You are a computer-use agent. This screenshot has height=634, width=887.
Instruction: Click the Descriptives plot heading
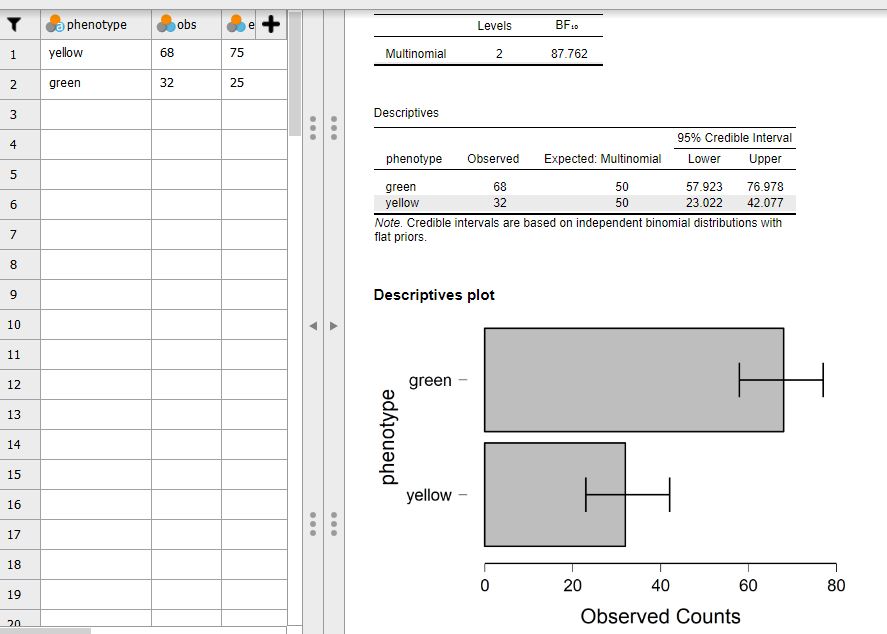click(434, 295)
